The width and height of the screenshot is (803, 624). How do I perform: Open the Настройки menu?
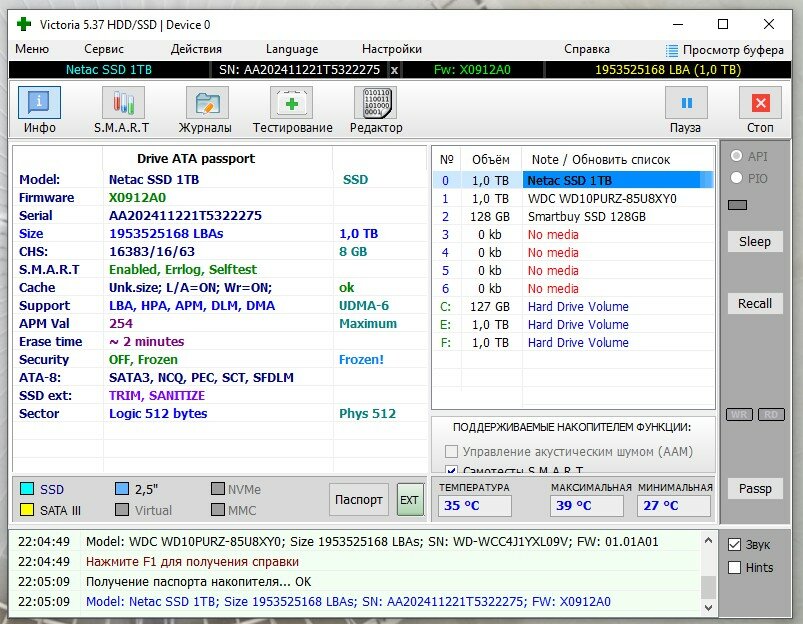click(x=392, y=49)
